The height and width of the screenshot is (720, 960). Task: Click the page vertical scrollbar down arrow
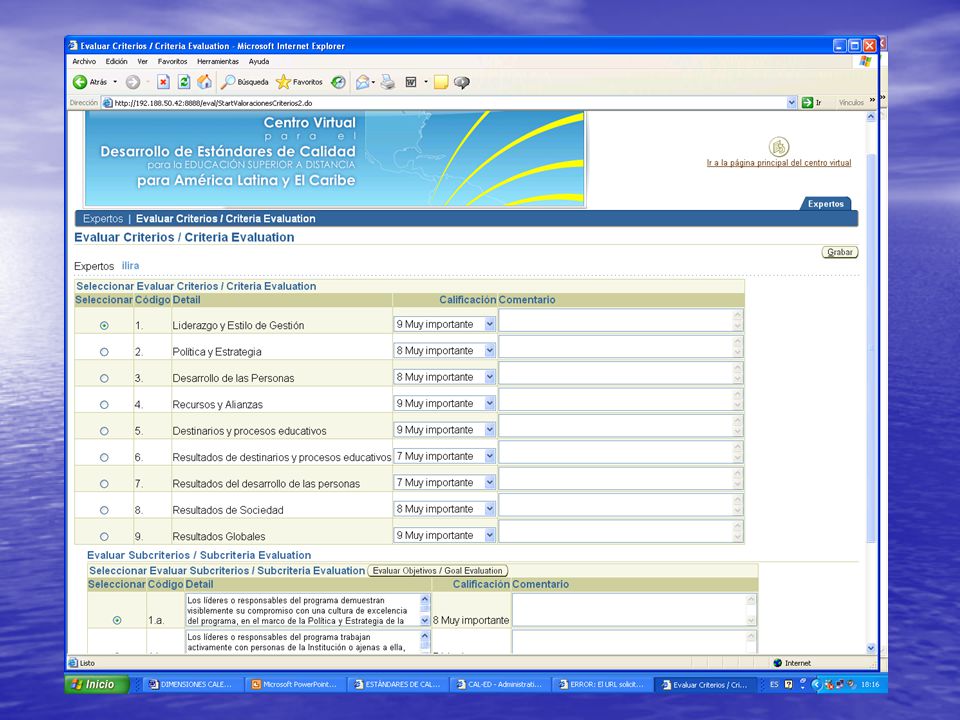coord(871,648)
